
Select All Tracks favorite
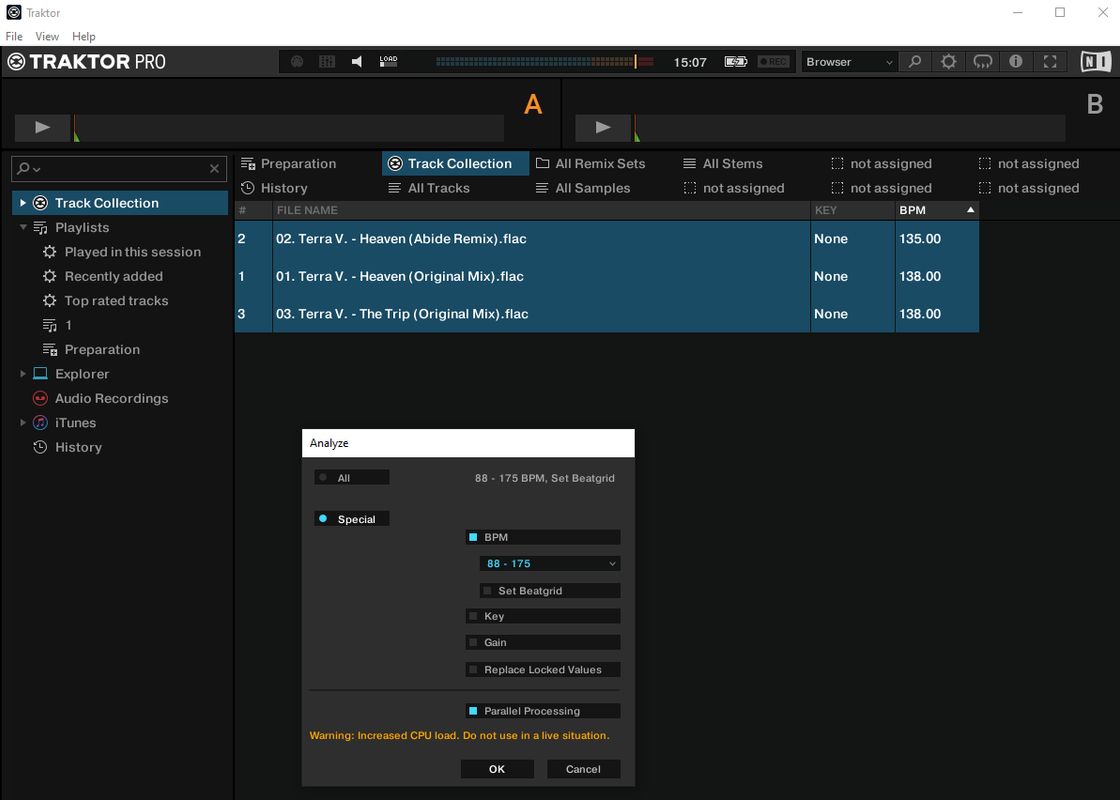pyautogui.click(x=429, y=188)
